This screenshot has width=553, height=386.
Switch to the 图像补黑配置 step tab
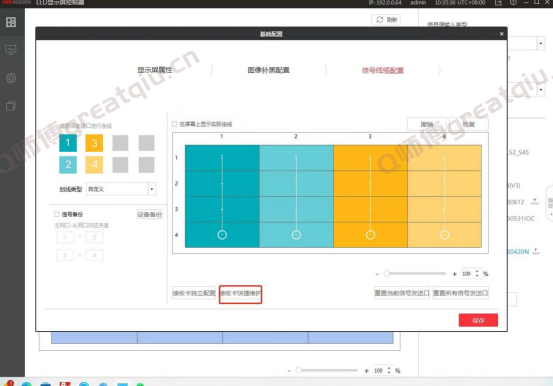[268, 70]
